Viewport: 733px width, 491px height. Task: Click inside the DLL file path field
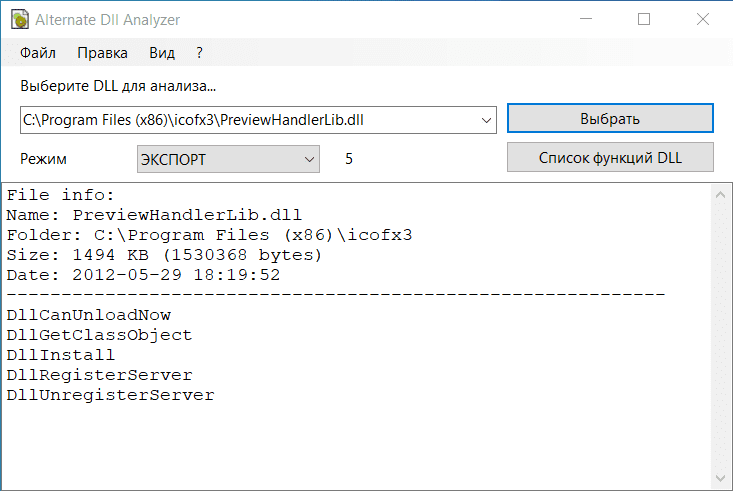click(x=250, y=120)
